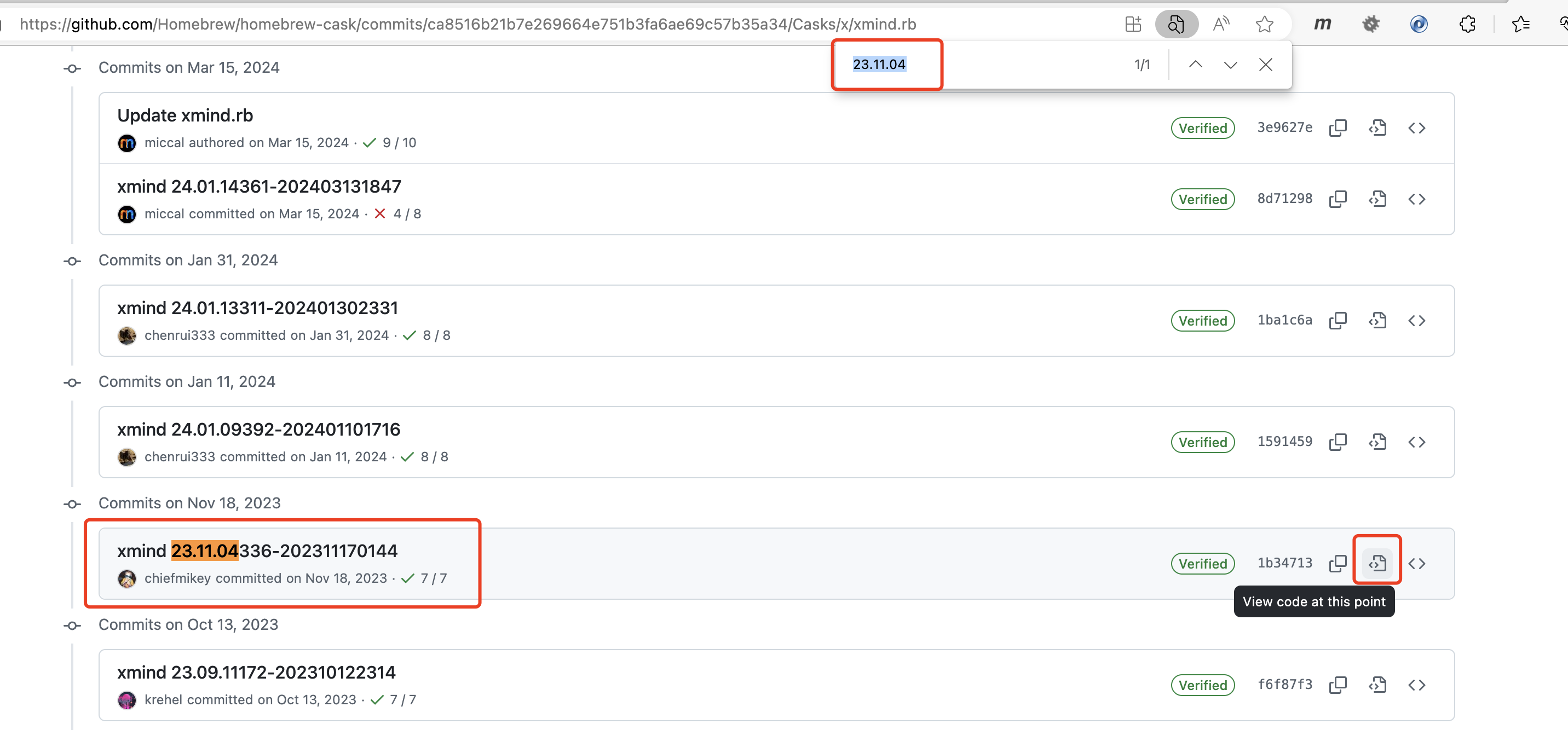Click commit hash 8d71298
The image size is (1568, 730).
tap(1284, 199)
